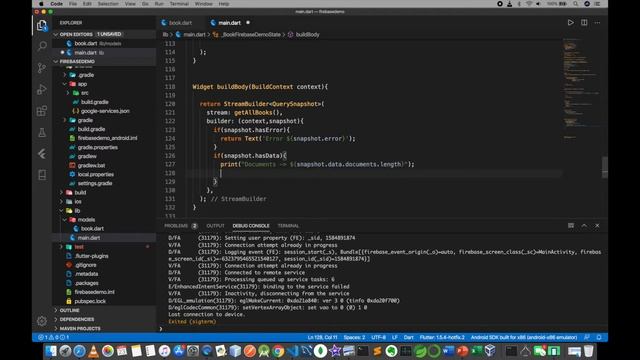Open the Run and Debug view
Image resolution: width=640 pixels, height=360 pixels.
point(42,89)
